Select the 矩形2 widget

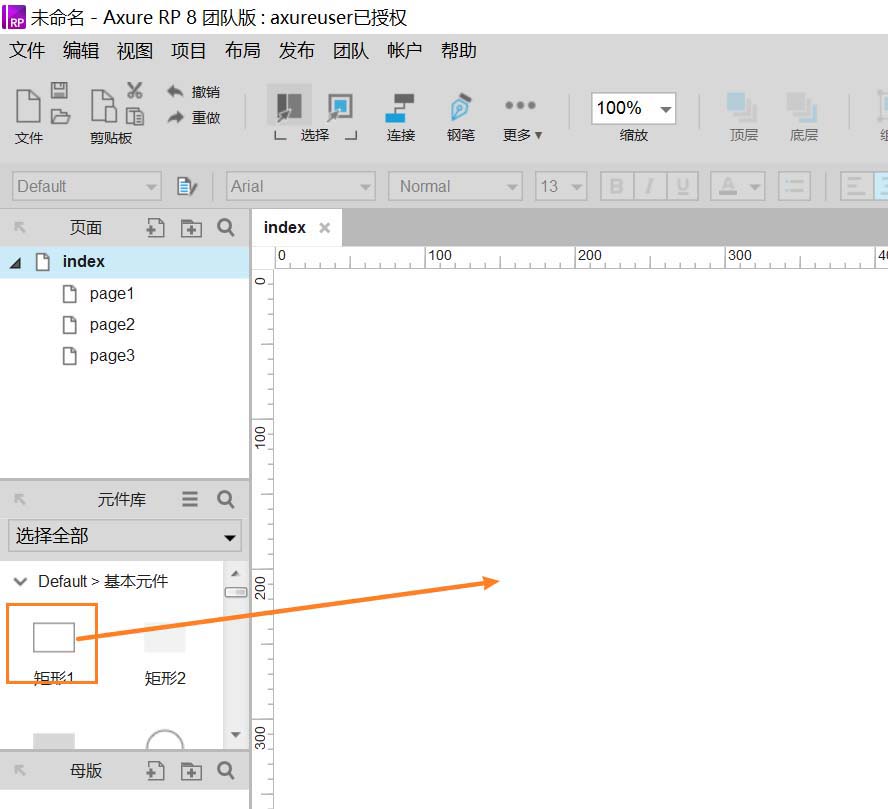(165, 652)
